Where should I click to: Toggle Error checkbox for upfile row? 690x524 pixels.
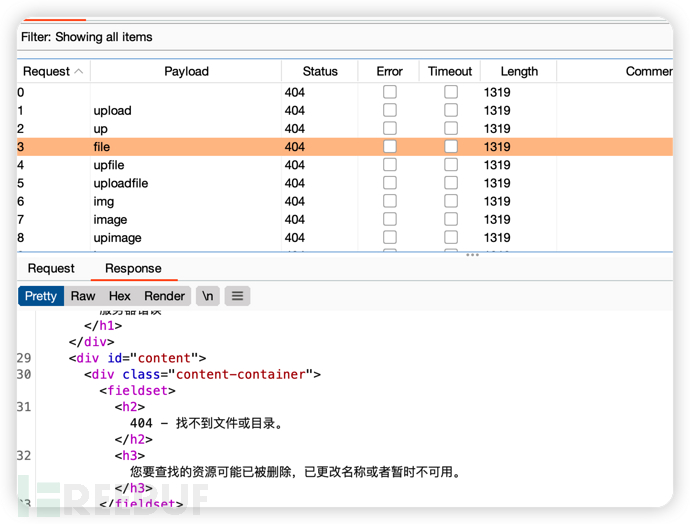[x=389, y=165]
